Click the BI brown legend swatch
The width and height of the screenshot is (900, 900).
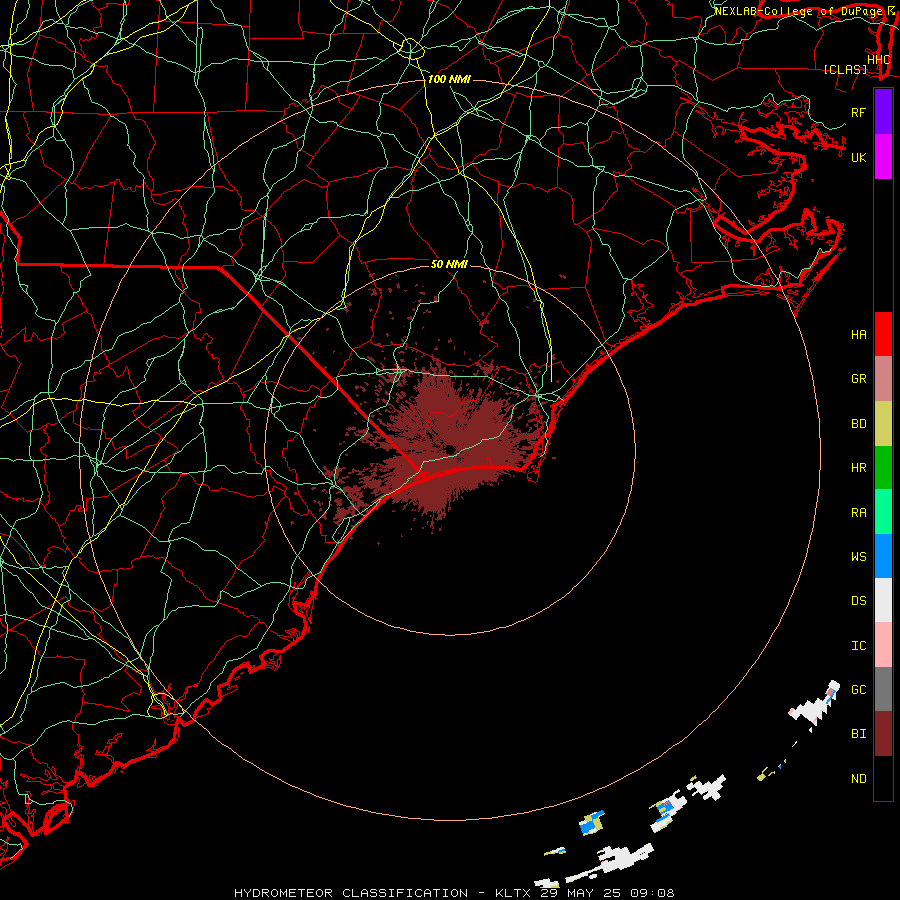tap(883, 734)
